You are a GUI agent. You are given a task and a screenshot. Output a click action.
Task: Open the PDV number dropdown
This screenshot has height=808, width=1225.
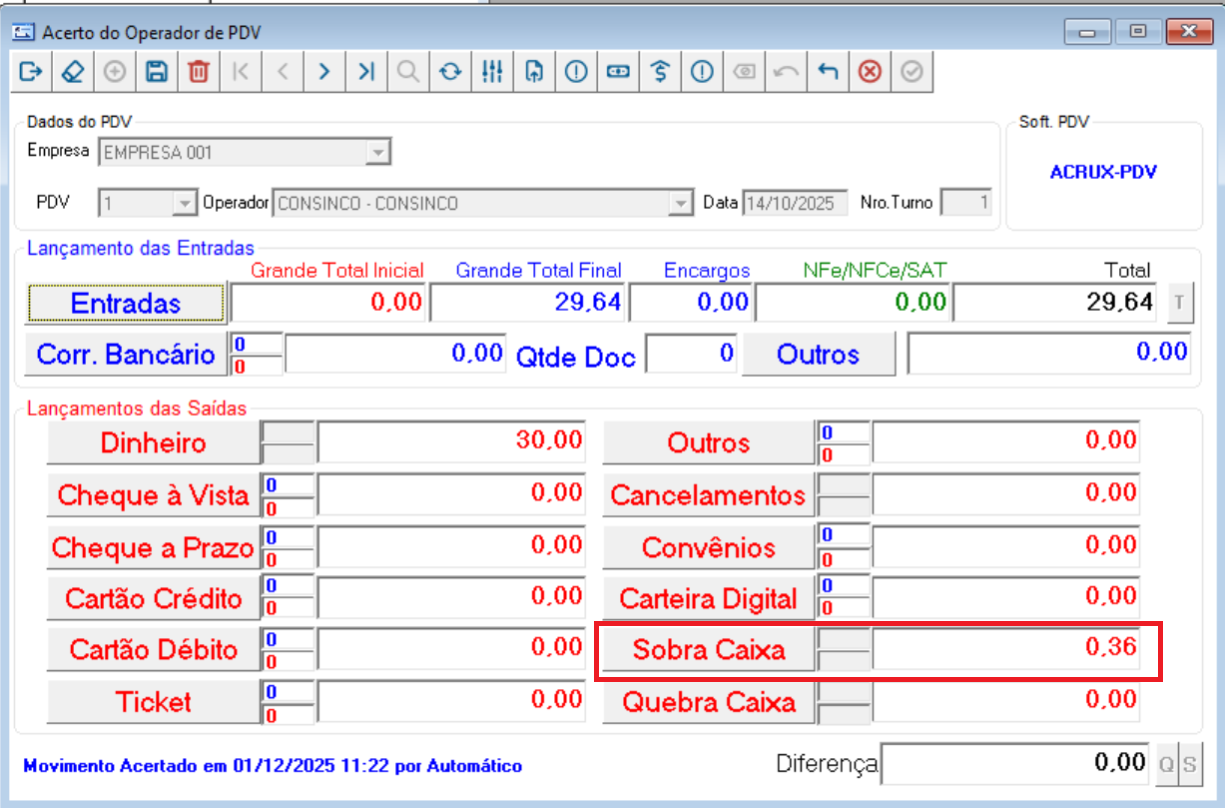coord(183,203)
